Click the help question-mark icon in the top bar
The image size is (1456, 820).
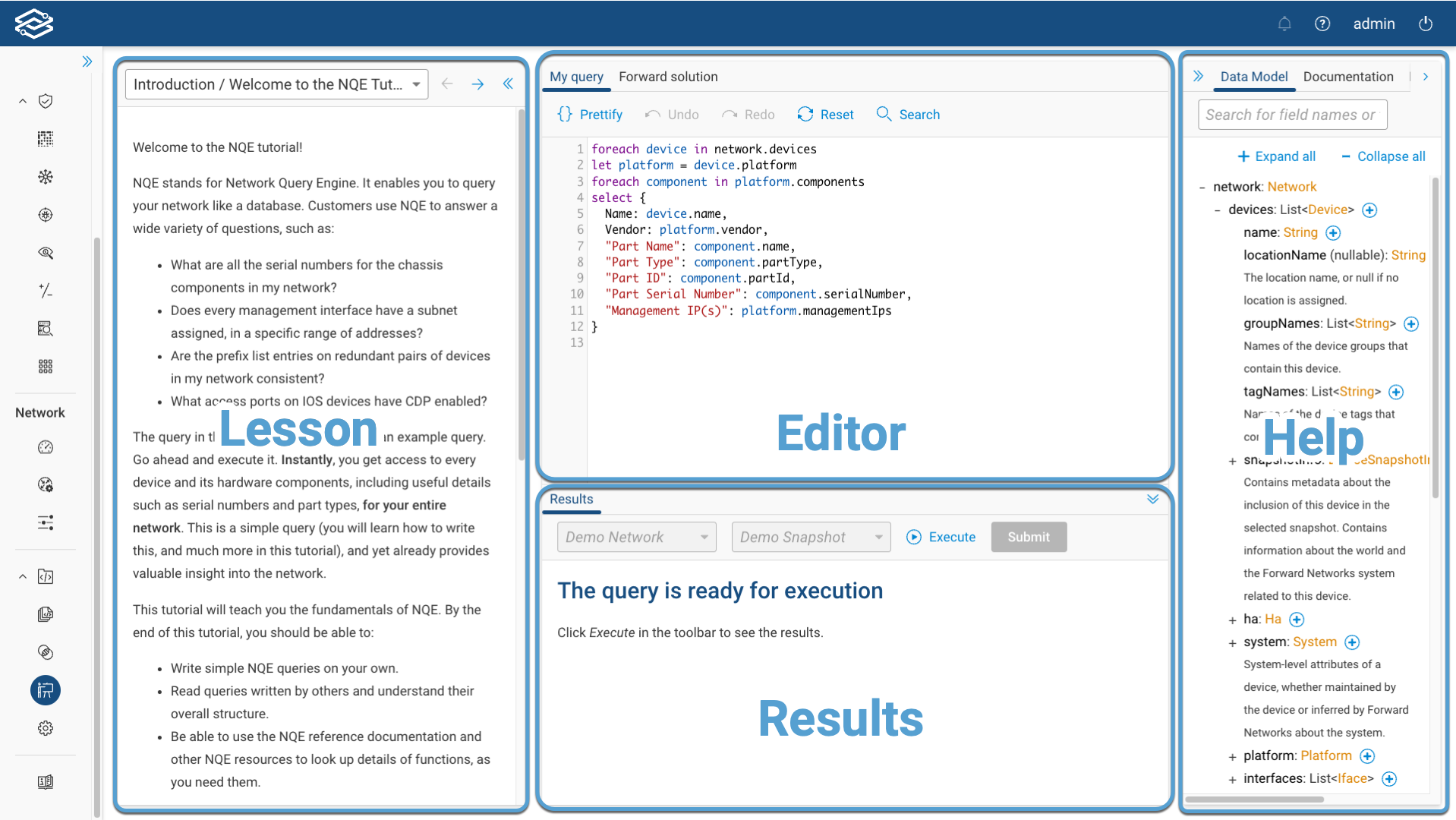(1322, 24)
